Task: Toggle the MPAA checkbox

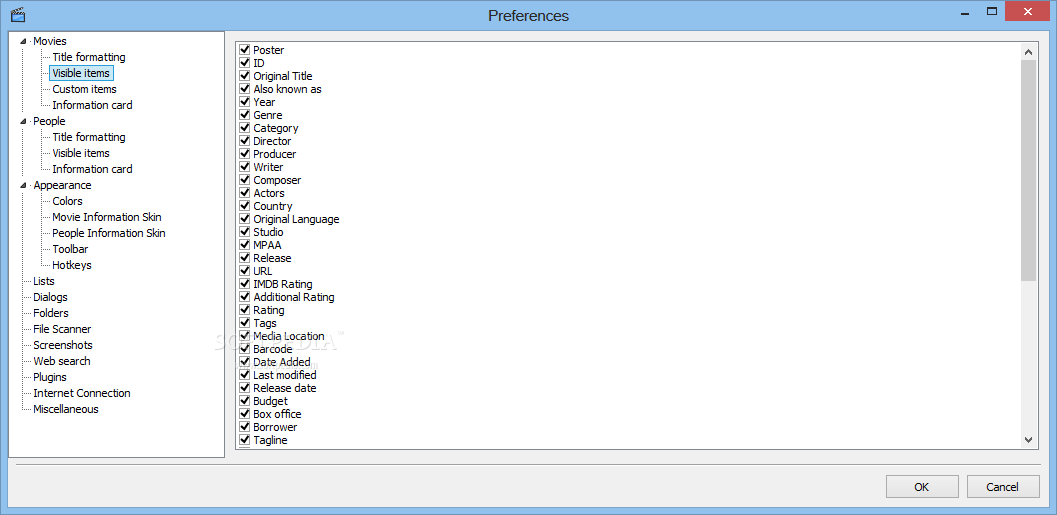Action: tap(245, 245)
